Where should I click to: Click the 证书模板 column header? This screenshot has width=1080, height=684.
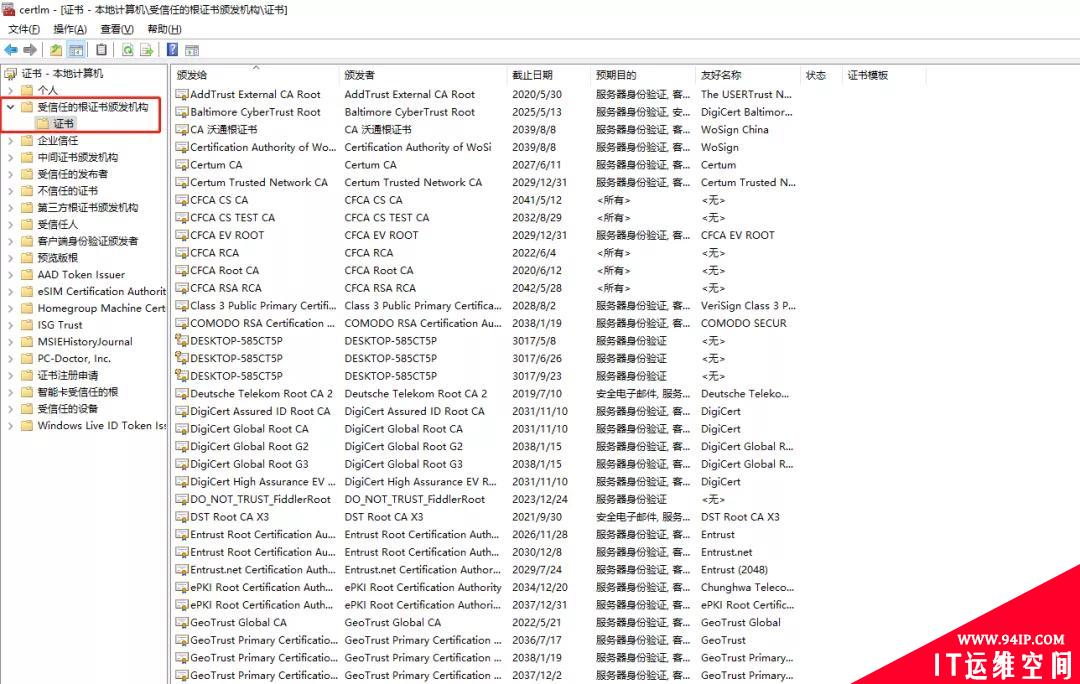884,75
